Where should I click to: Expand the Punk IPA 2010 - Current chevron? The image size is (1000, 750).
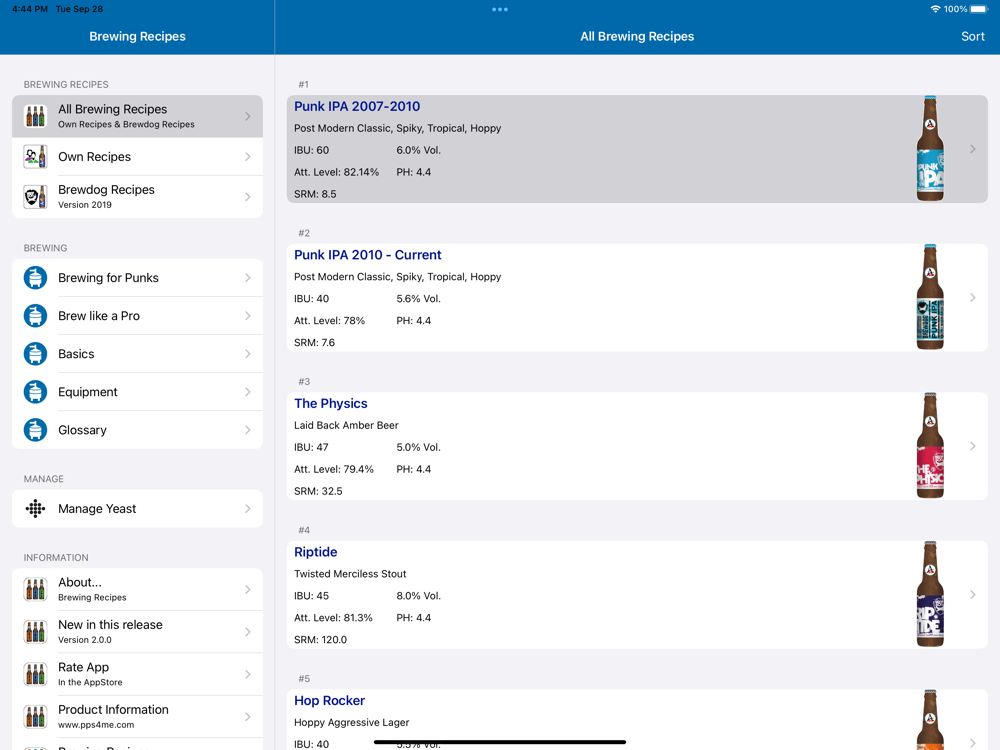[972, 298]
